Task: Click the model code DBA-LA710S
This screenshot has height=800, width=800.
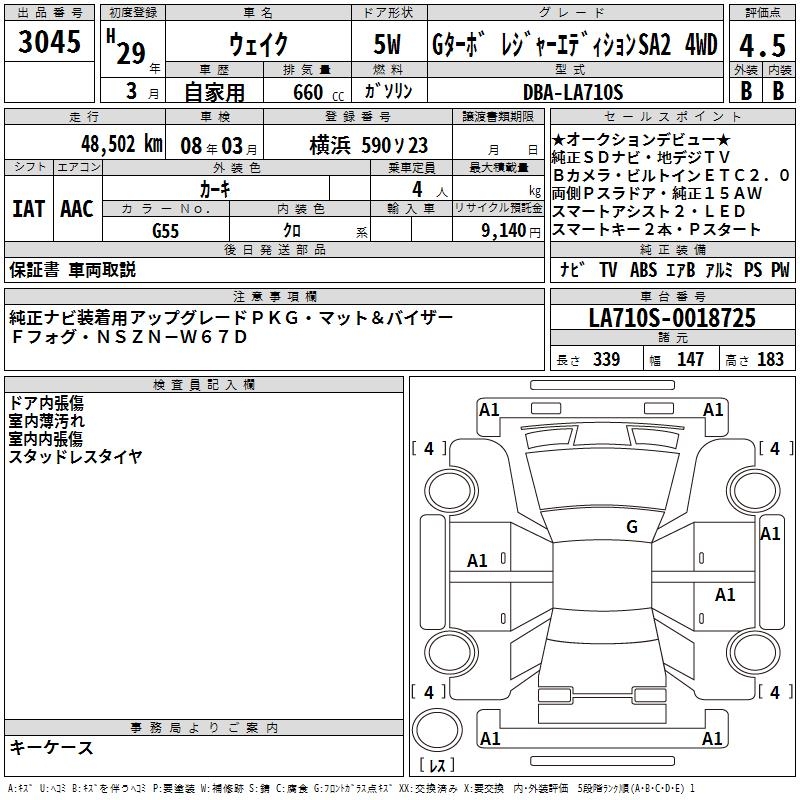Action: click(573, 92)
